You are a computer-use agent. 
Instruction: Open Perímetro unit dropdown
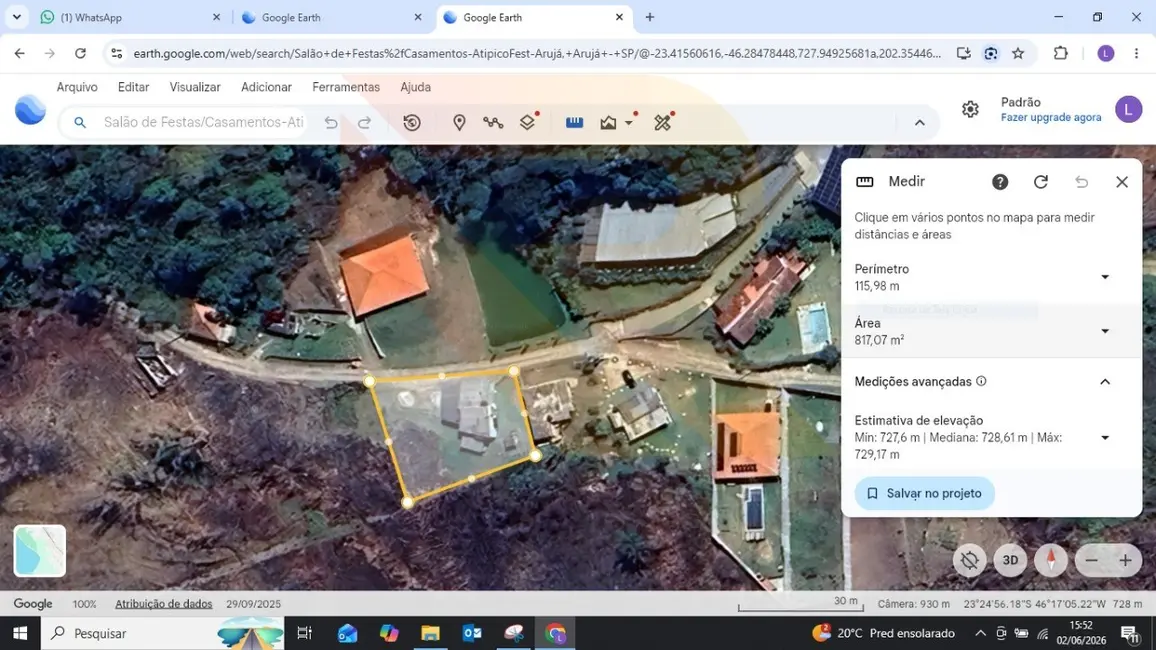tap(1104, 277)
